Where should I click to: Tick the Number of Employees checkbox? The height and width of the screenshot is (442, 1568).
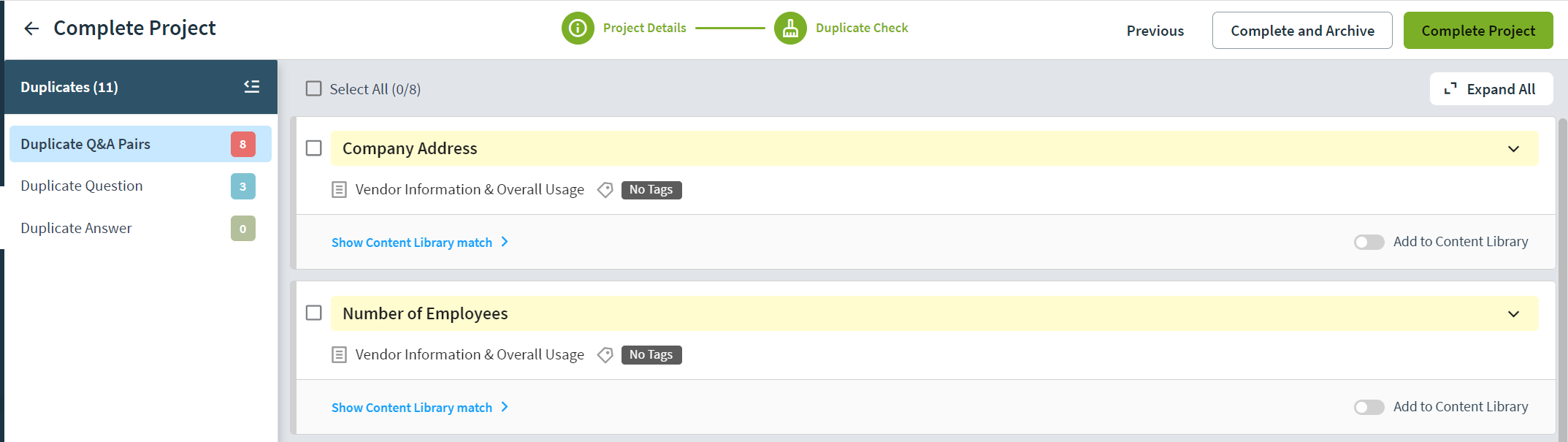[314, 313]
